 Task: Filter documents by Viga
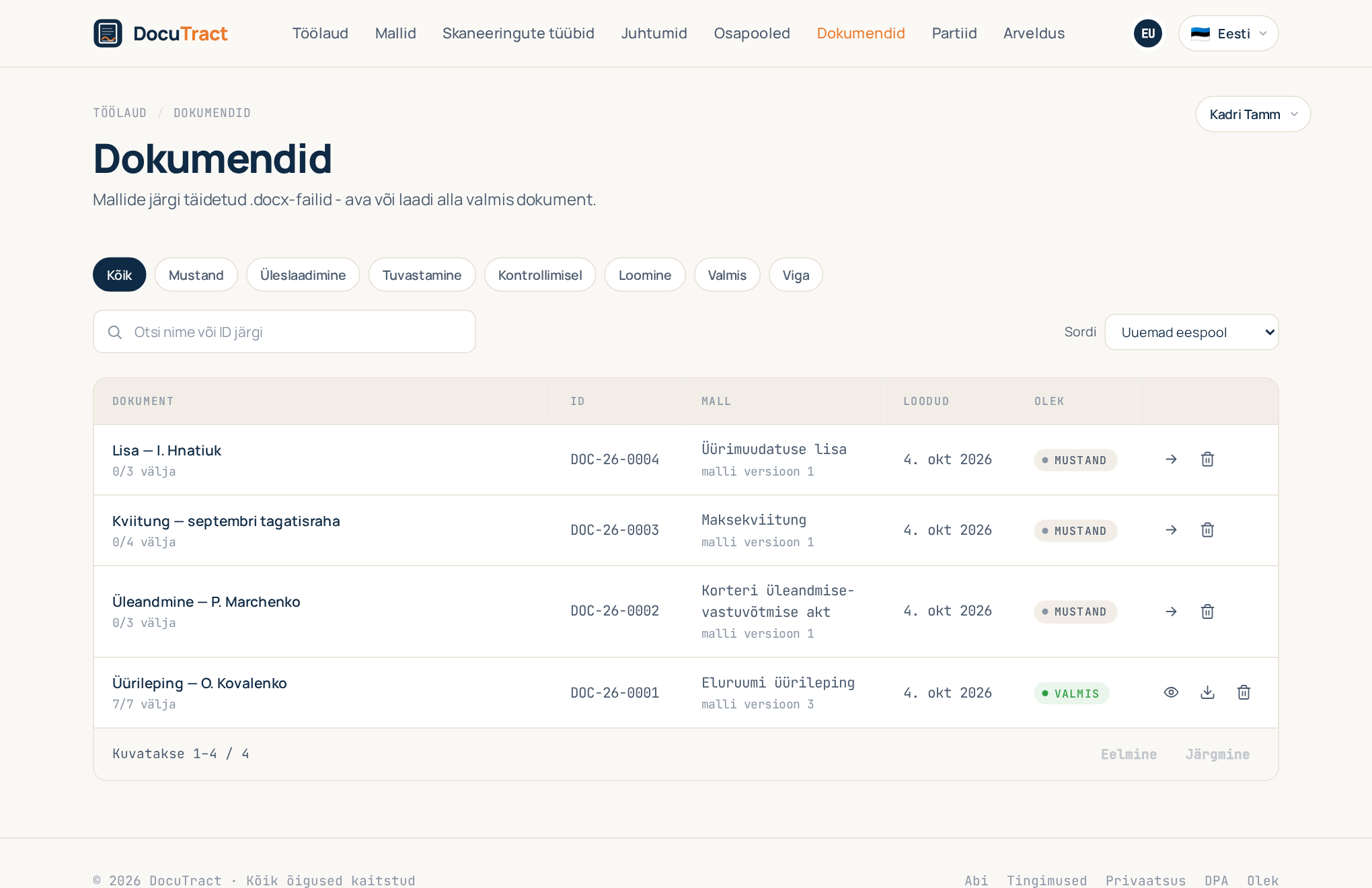point(796,274)
